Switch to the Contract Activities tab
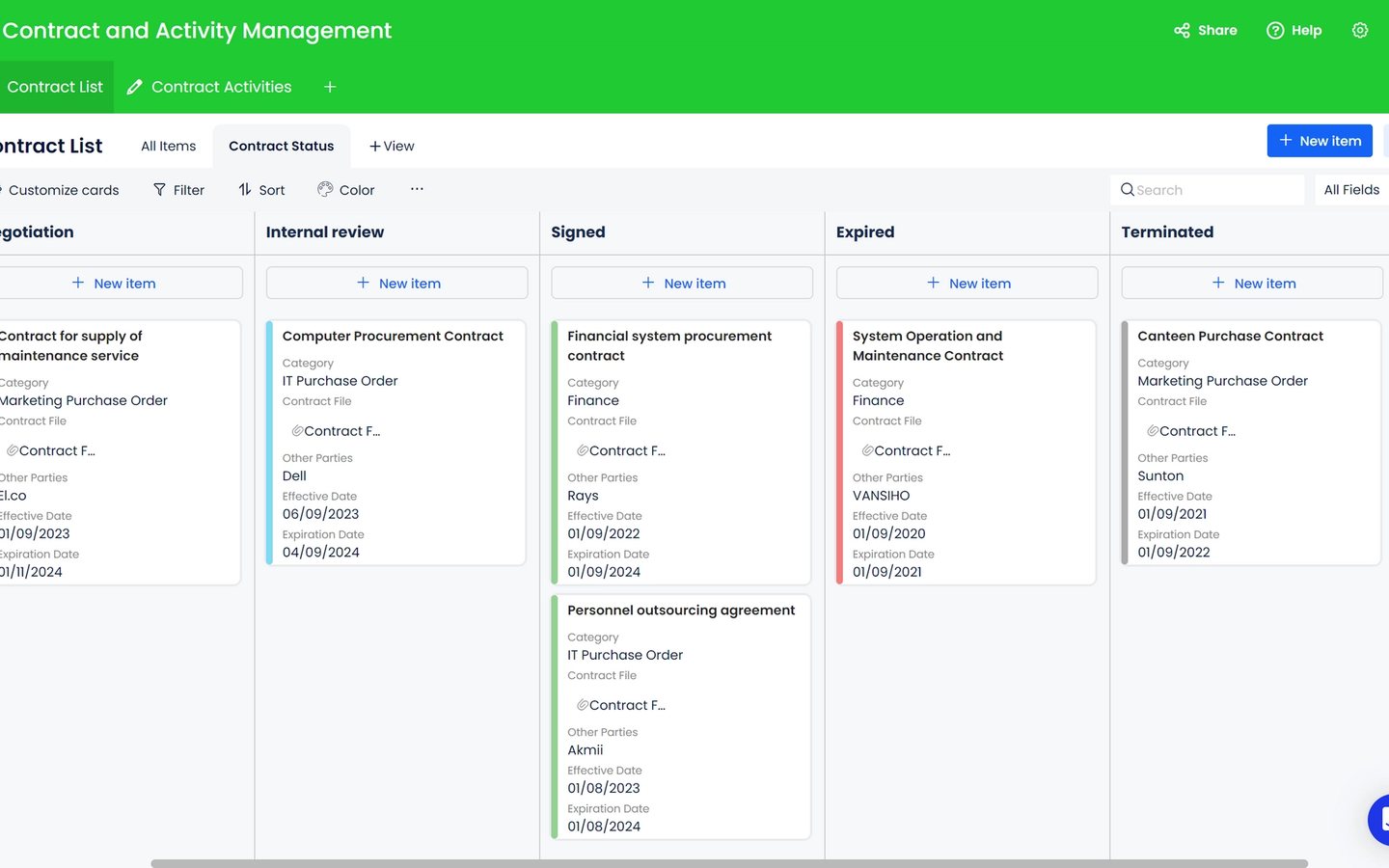Viewport: 1389px width, 868px height. point(209,87)
